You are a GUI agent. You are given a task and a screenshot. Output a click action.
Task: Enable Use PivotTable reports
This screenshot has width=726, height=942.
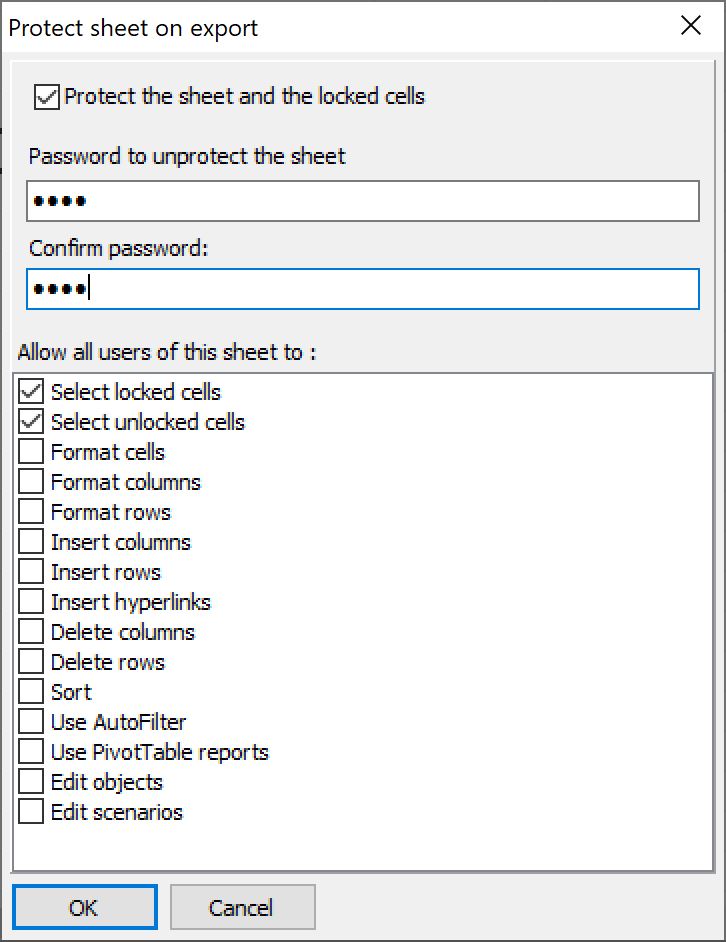[x=32, y=752]
